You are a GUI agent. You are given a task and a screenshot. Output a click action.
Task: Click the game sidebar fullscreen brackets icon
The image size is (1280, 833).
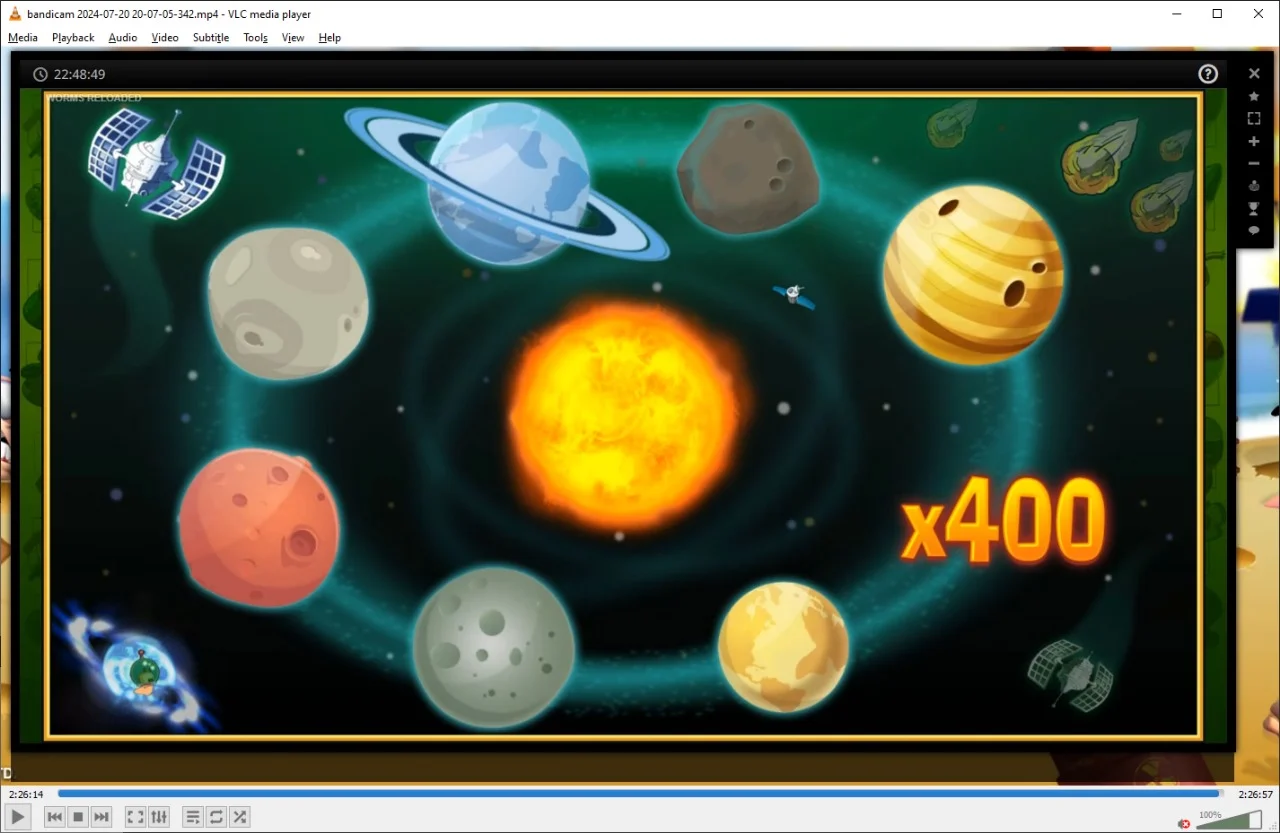click(1254, 118)
